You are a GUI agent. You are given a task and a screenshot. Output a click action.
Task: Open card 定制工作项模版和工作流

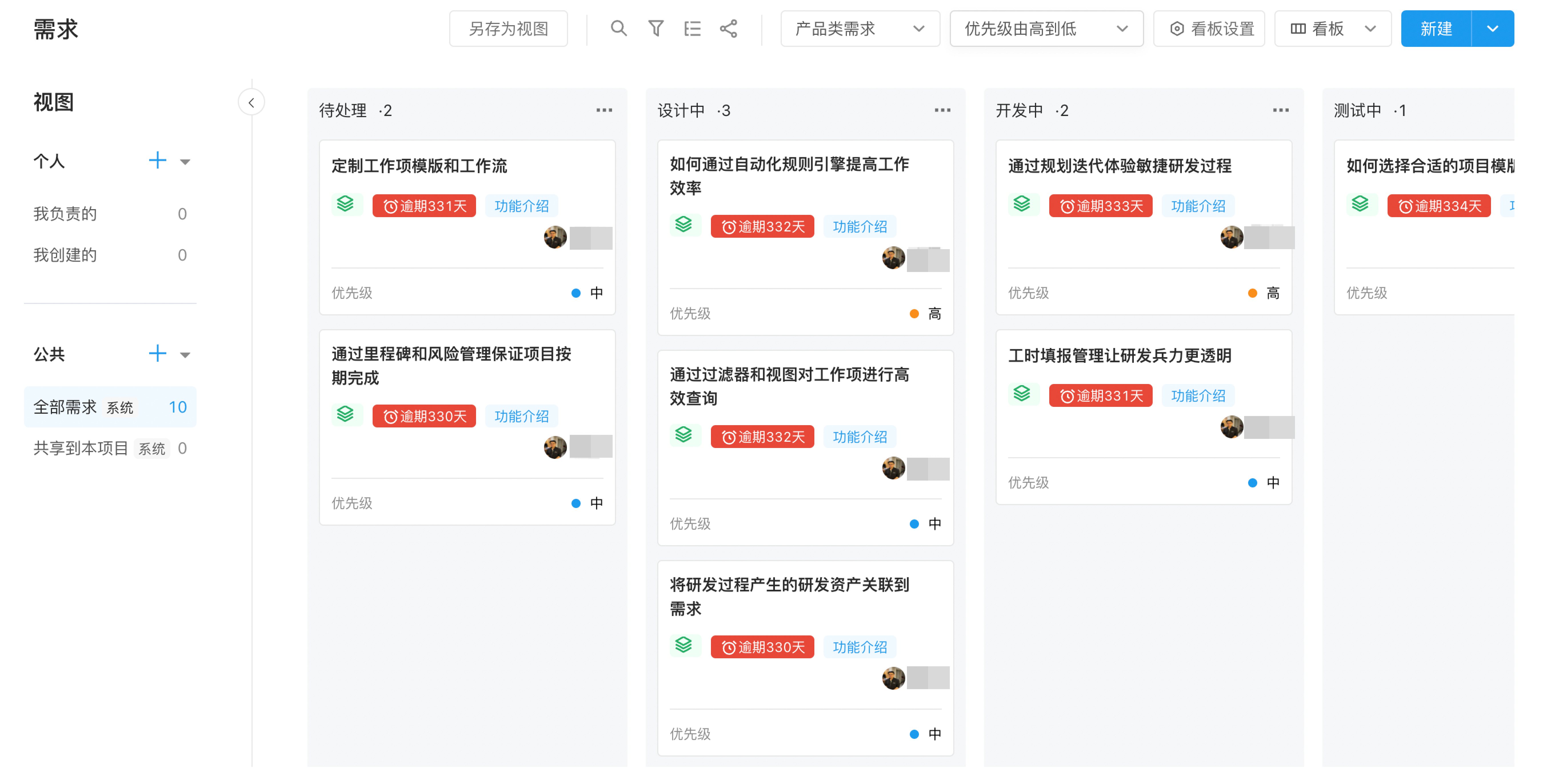point(419,166)
